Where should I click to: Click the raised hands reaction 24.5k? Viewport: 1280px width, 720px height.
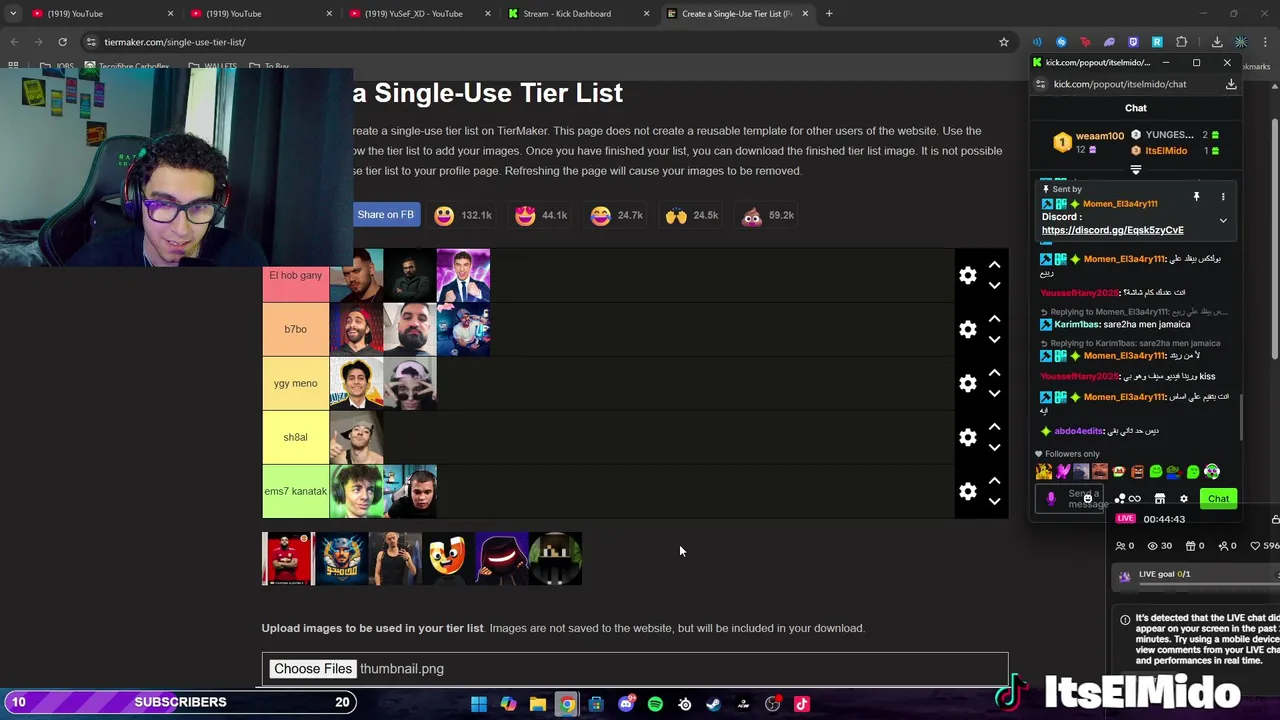click(693, 215)
